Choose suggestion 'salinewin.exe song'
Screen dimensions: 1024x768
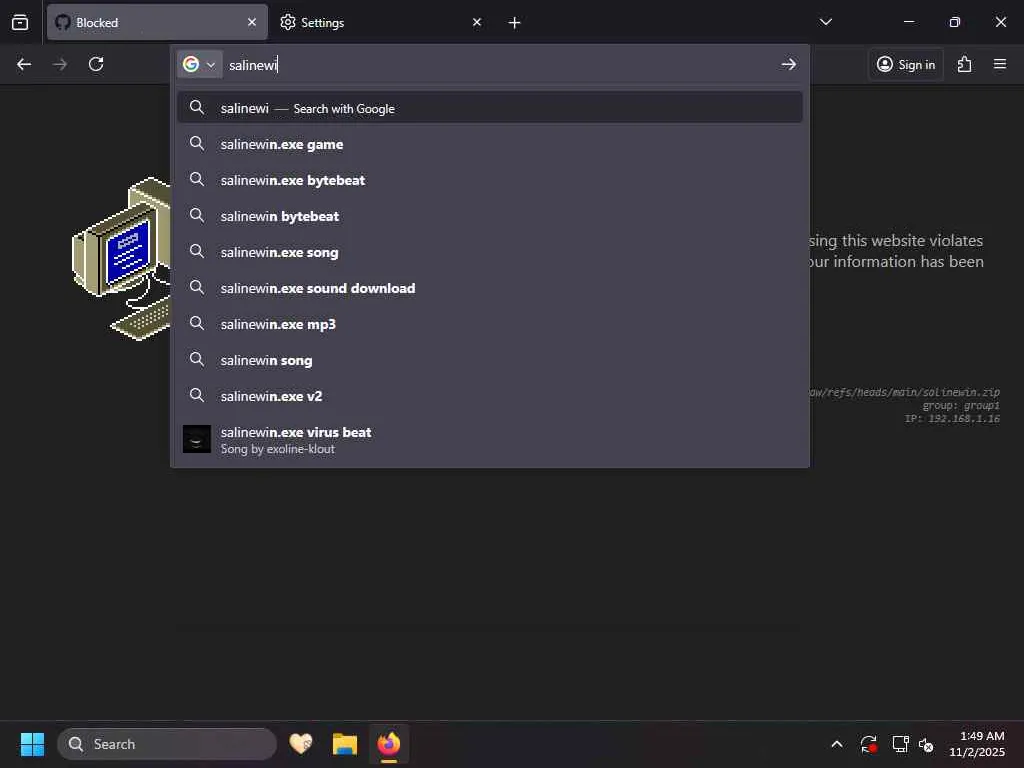490,252
